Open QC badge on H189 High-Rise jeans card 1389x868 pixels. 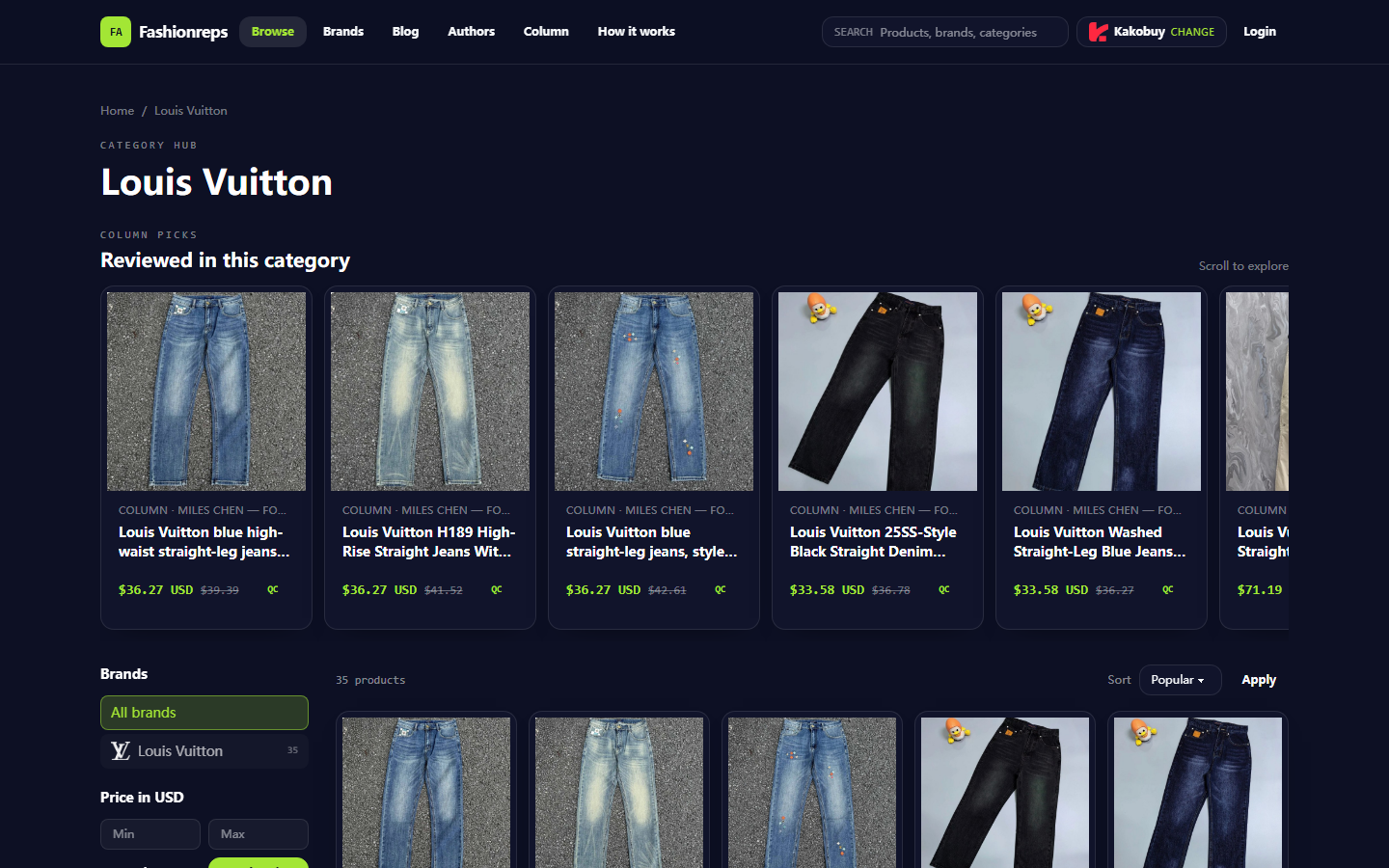(497, 589)
